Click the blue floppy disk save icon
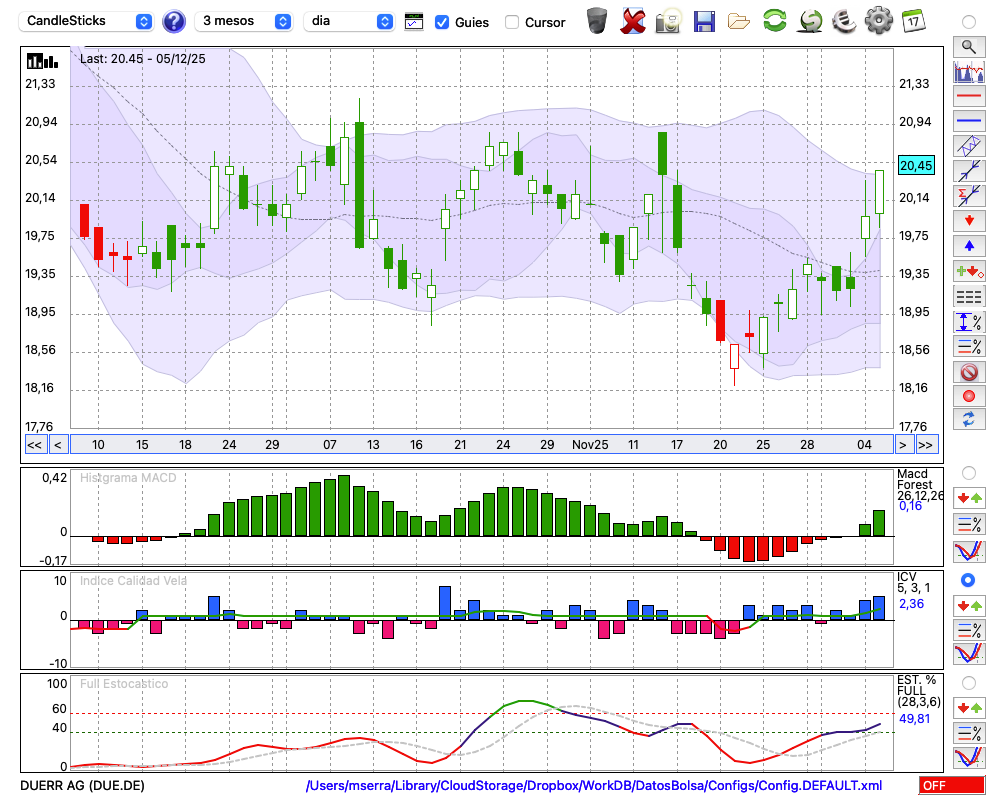Image resolution: width=1000 pixels, height=800 pixels. click(704, 21)
